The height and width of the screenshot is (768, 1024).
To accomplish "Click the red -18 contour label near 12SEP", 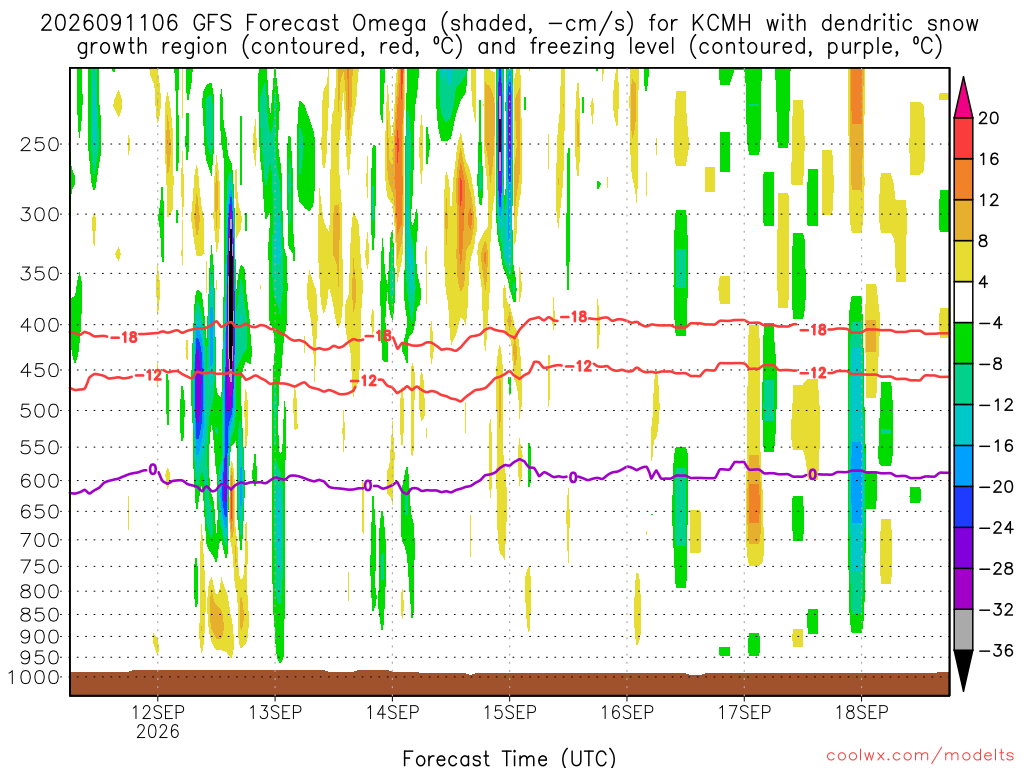I will [124, 337].
